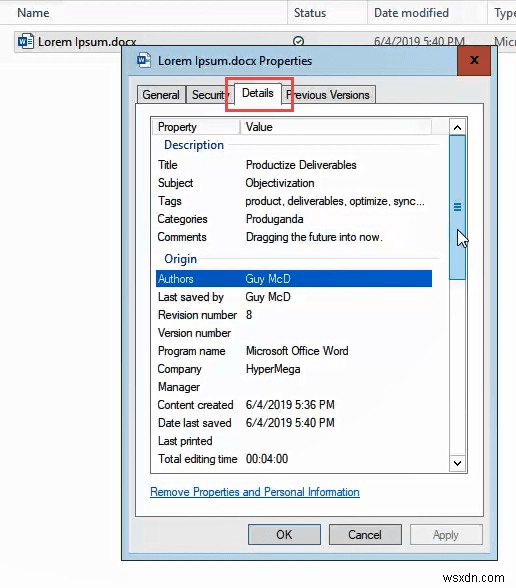Viewport: 516px width, 588px height.
Task: Click the Title property label
Action: pyautogui.click(x=168, y=165)
